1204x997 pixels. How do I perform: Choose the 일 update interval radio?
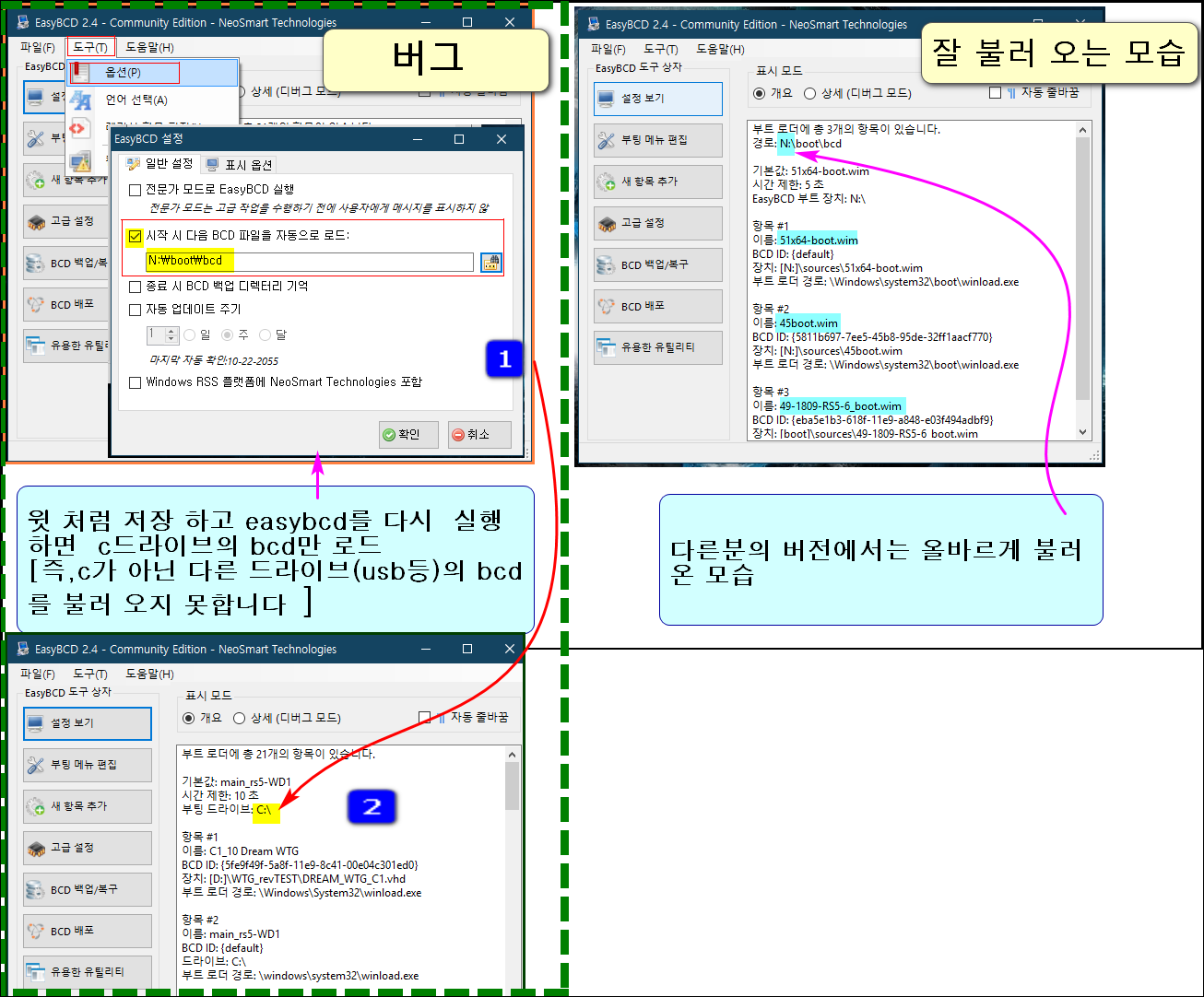[190, 335]
